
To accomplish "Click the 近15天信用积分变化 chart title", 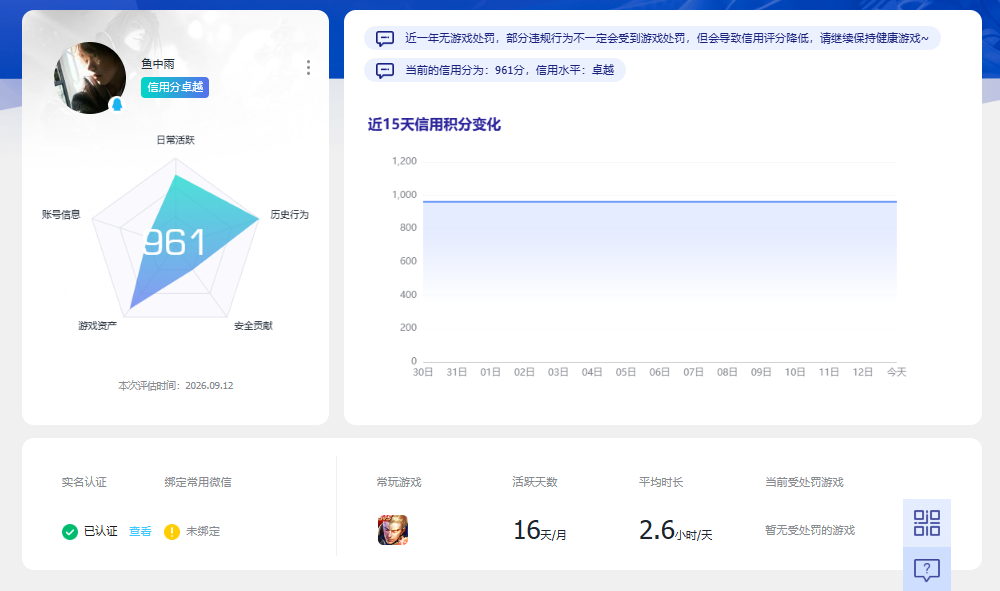I will [x=434, y=124].
